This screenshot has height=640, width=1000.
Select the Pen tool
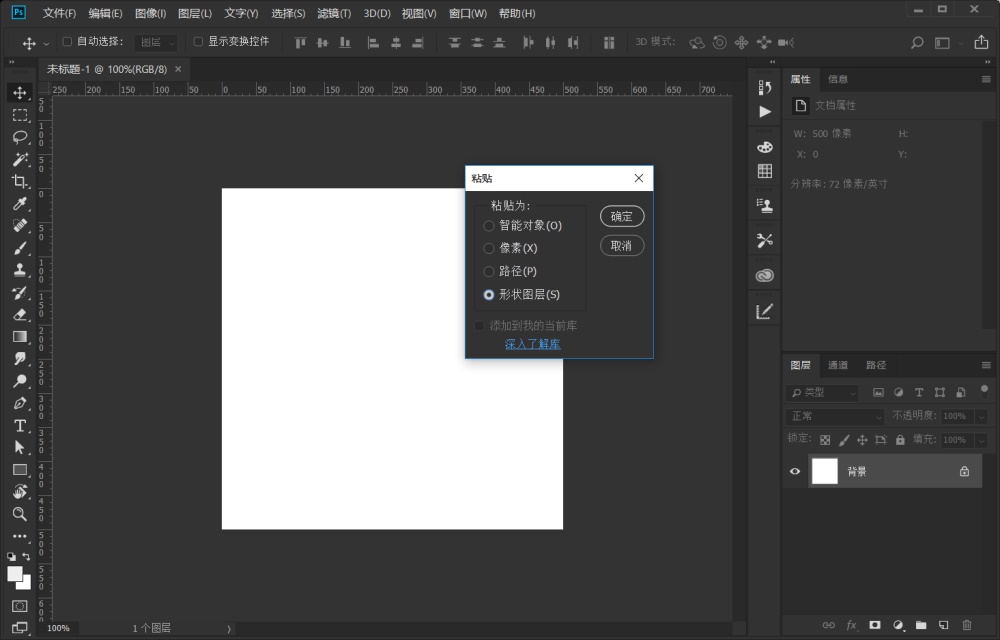click(19, 404)
